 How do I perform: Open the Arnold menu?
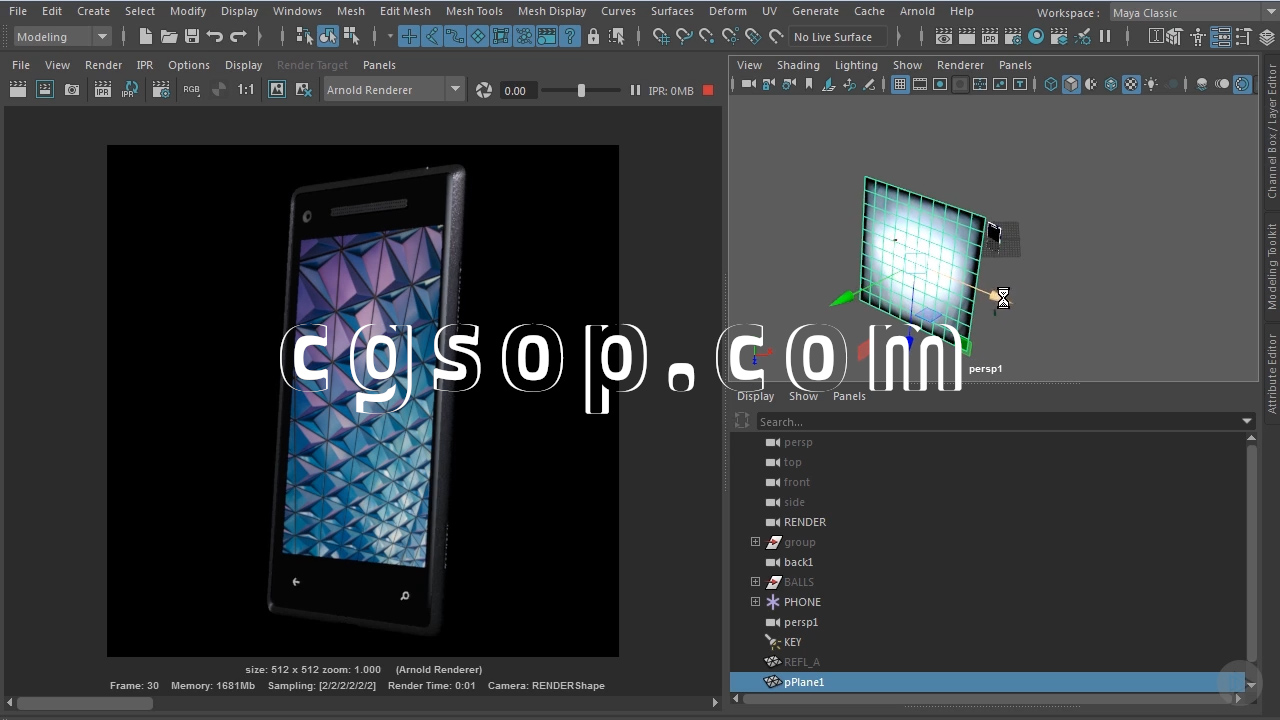click(x=917, y=11)
